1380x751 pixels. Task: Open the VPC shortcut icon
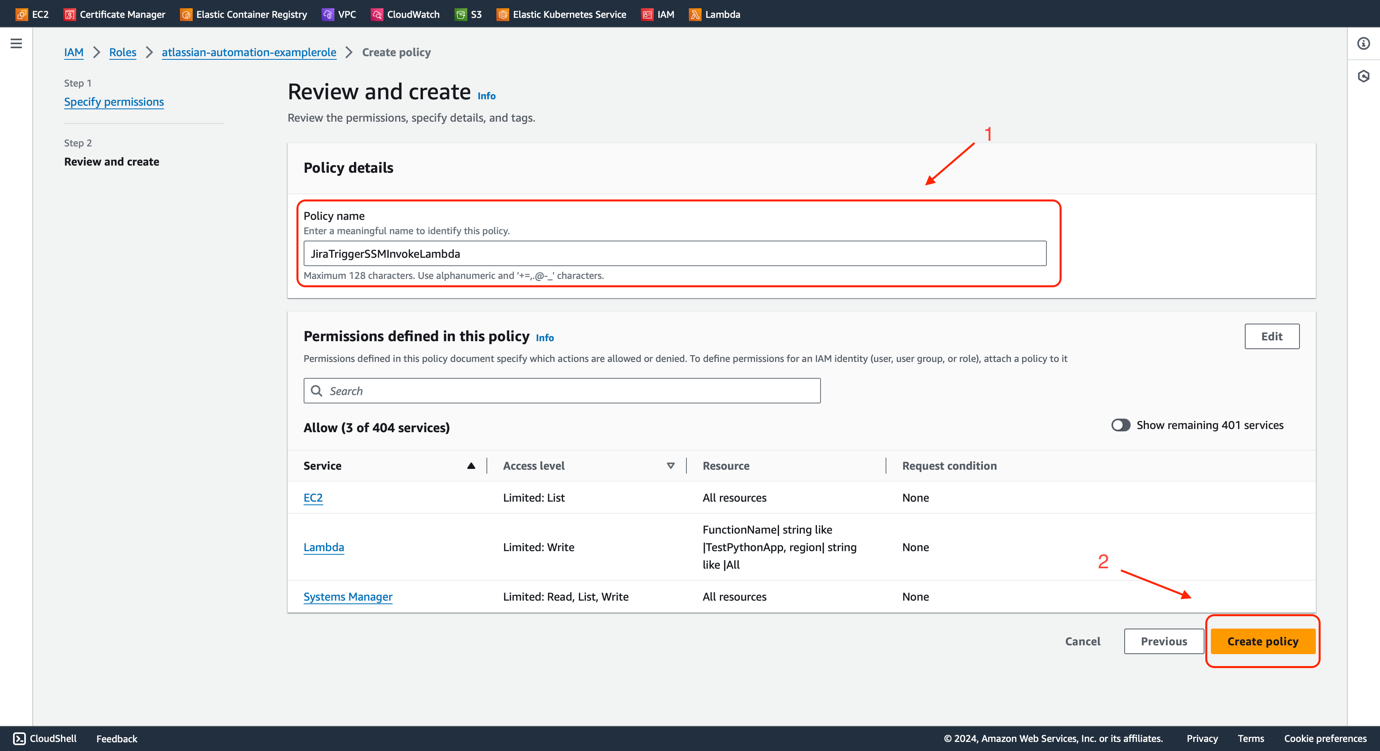[328, 14]
